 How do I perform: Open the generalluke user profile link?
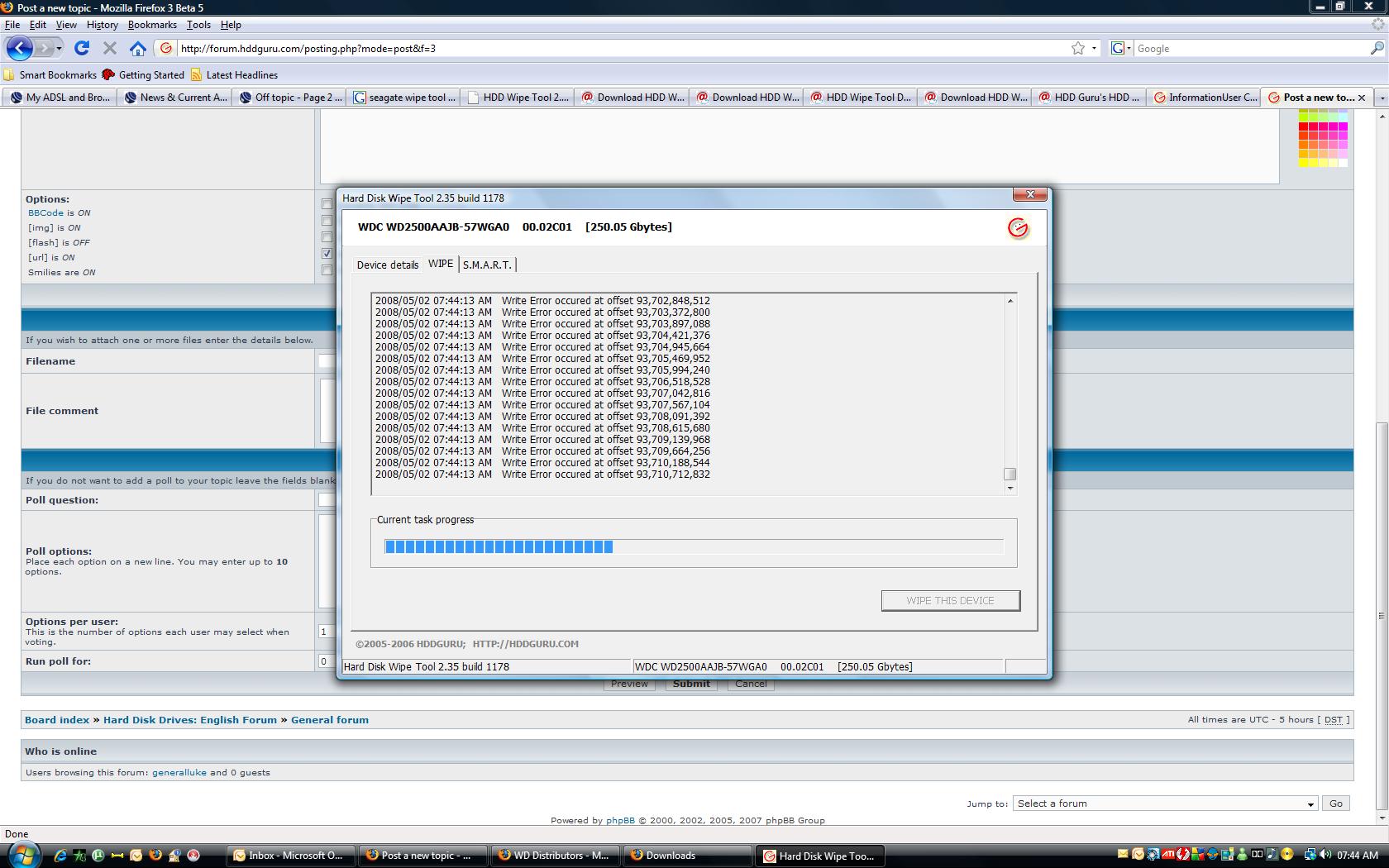179,773
